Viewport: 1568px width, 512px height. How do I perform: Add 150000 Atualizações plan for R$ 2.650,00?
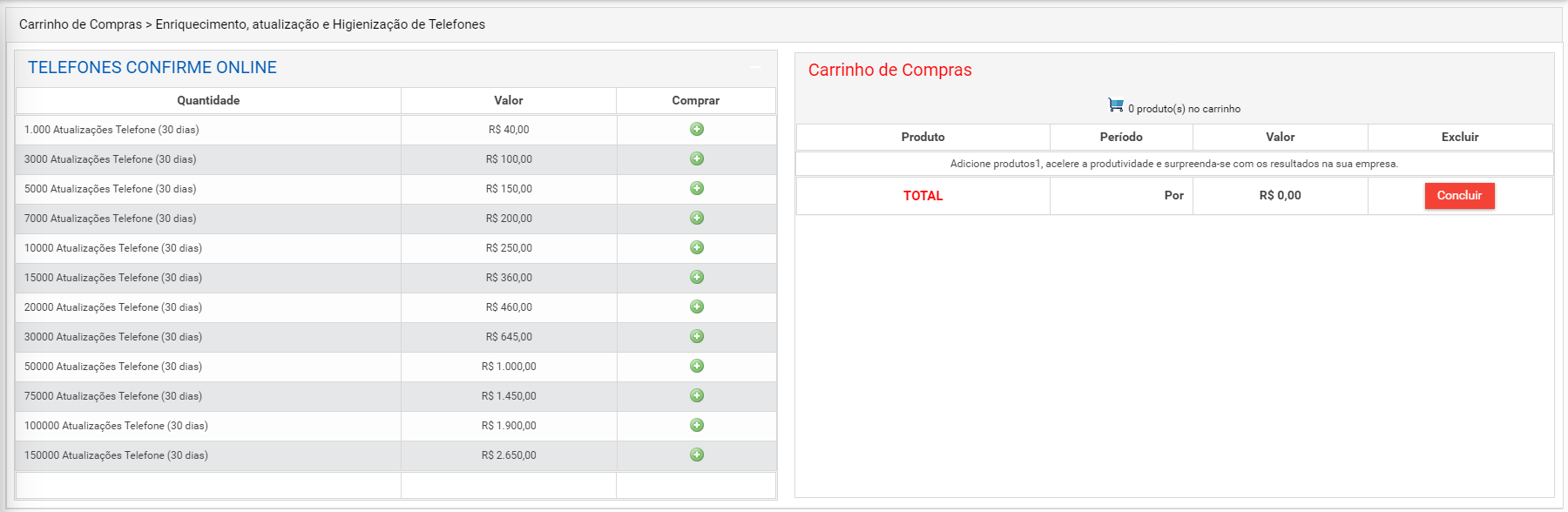coord(697,455)
